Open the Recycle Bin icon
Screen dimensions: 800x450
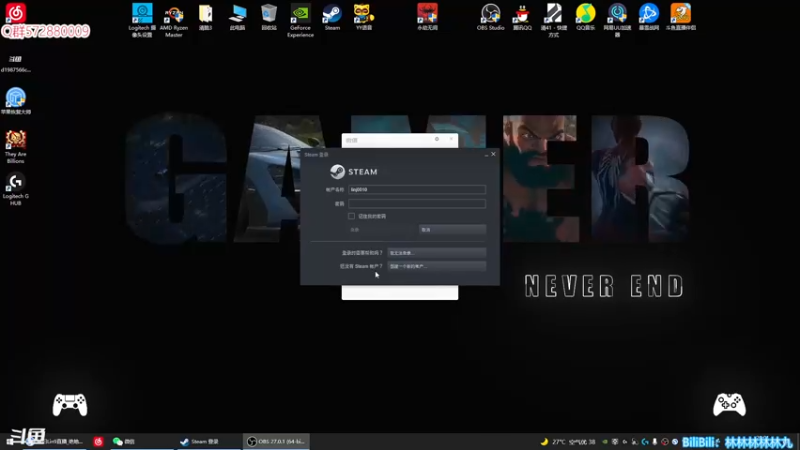tap(269, 17)
